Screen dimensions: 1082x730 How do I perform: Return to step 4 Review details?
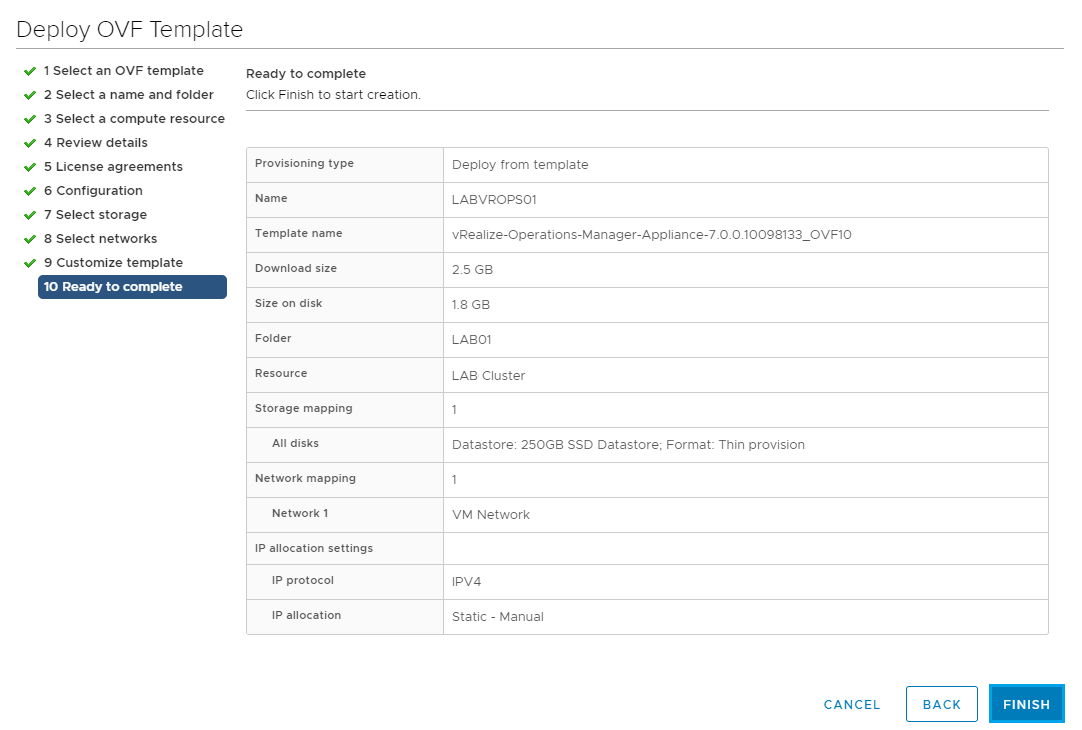click(95, 143)
